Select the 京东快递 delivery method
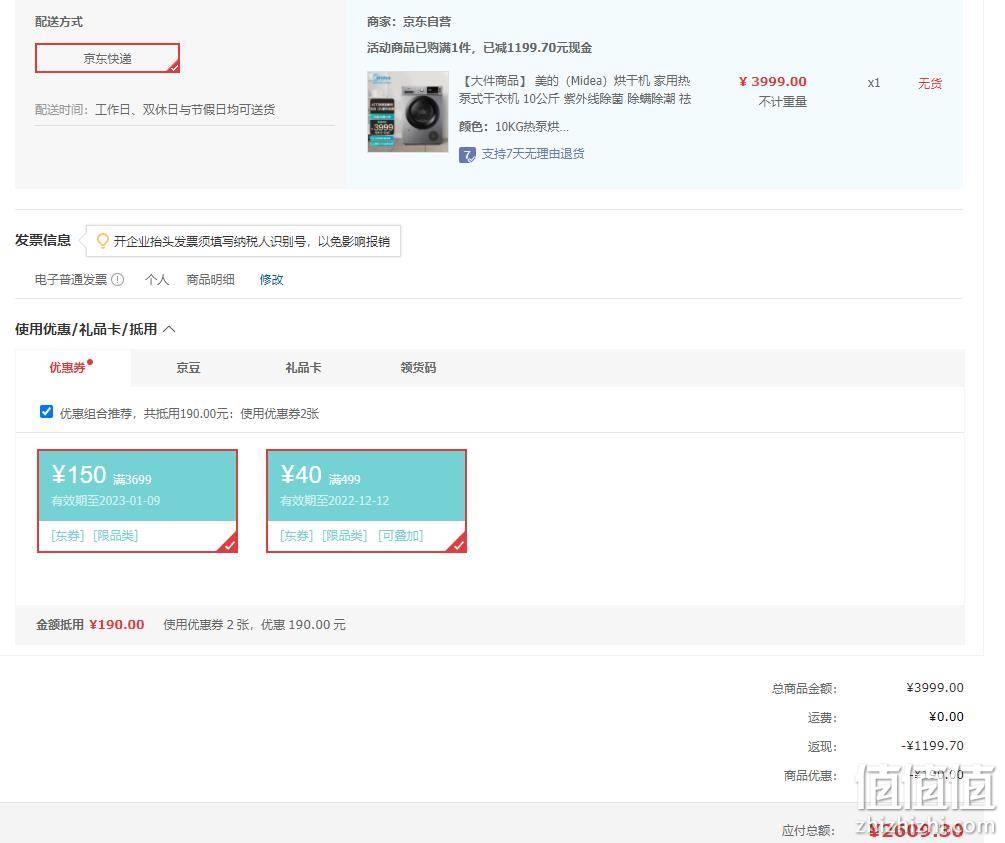The image size is (1005, 843). (107, 58)
